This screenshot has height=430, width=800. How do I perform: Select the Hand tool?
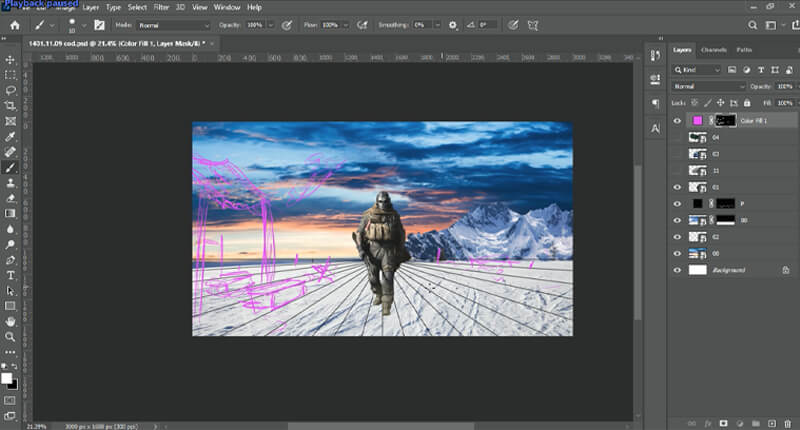click(x=10, y=321)
